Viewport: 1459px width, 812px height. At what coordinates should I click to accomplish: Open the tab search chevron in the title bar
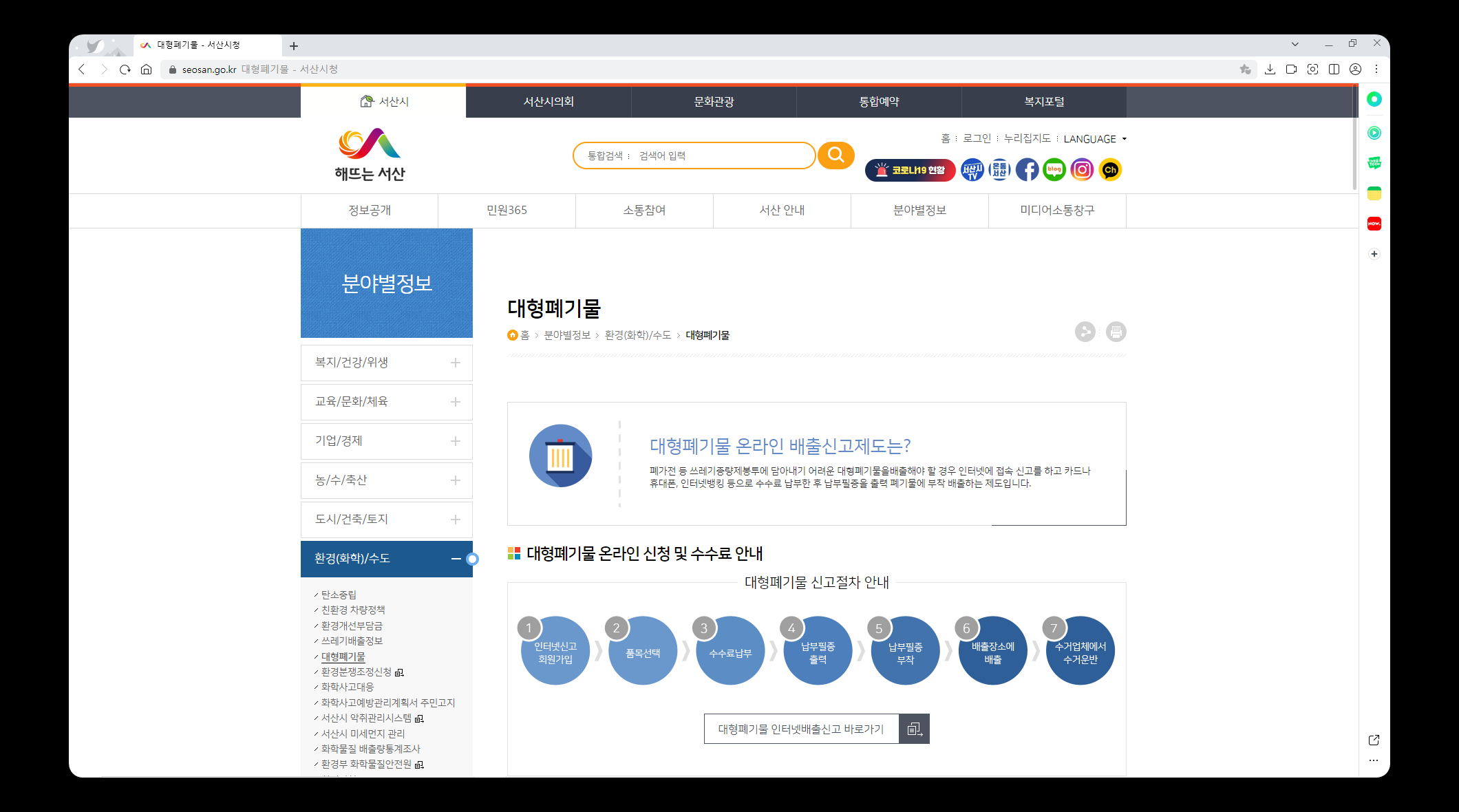coord(1295,44)
